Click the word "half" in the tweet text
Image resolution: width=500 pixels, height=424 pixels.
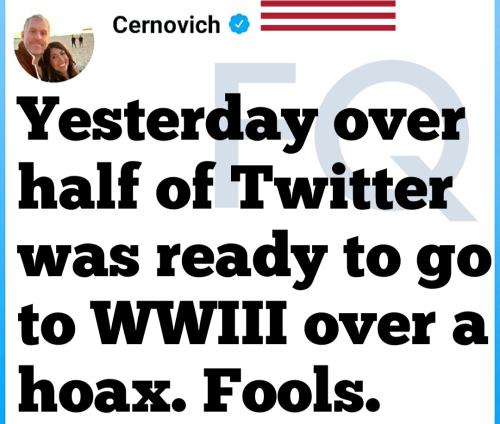click(x=79, y=185)
